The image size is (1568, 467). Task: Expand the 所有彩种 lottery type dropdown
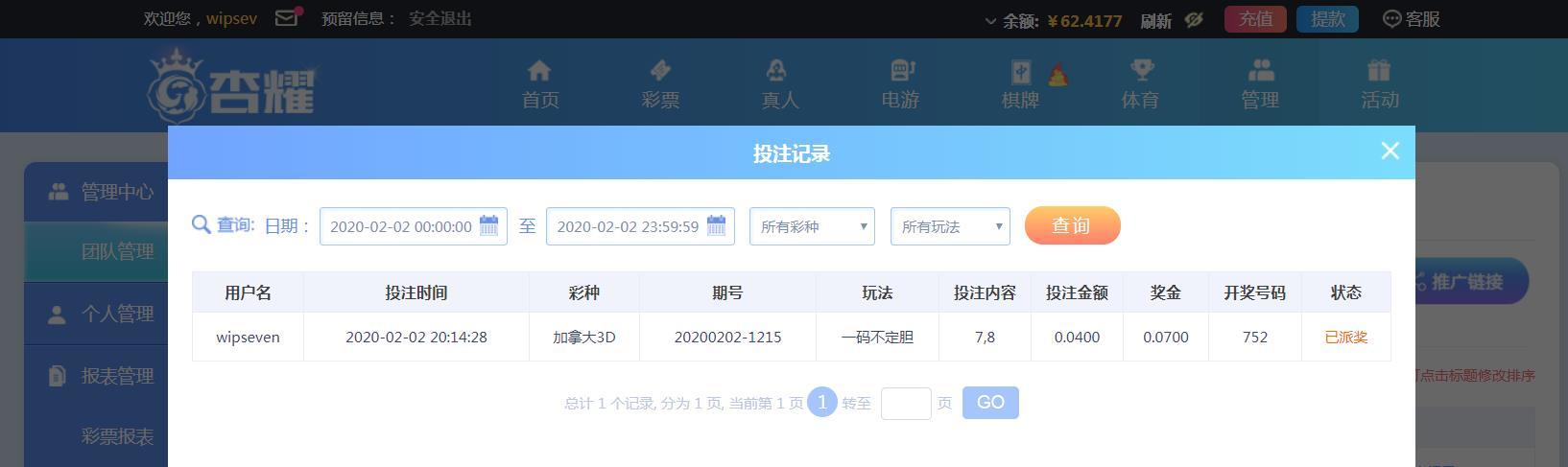pyautogui.click(x=812, y=226)
